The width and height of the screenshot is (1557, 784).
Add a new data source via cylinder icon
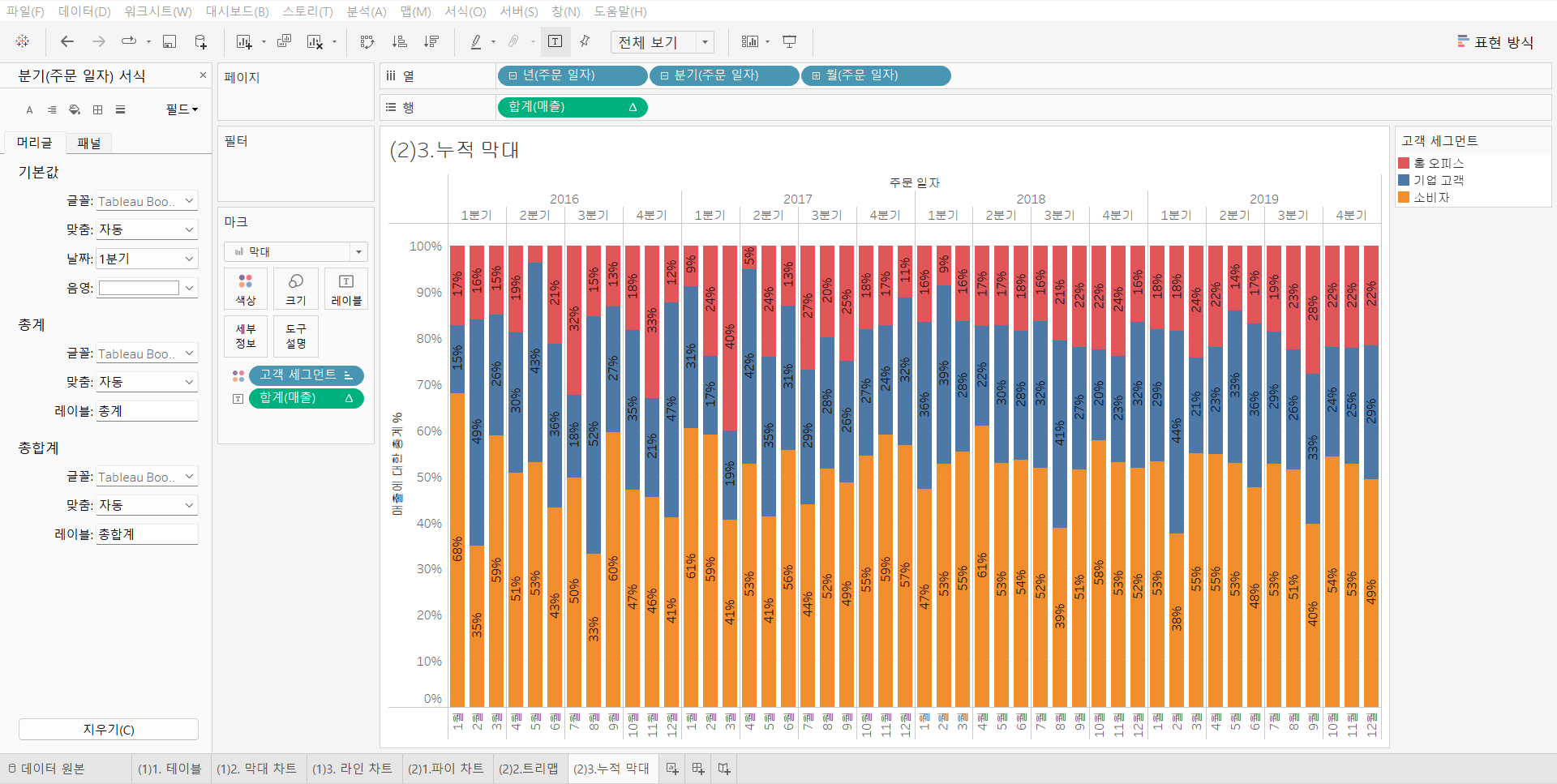click(x=200, y=41)
